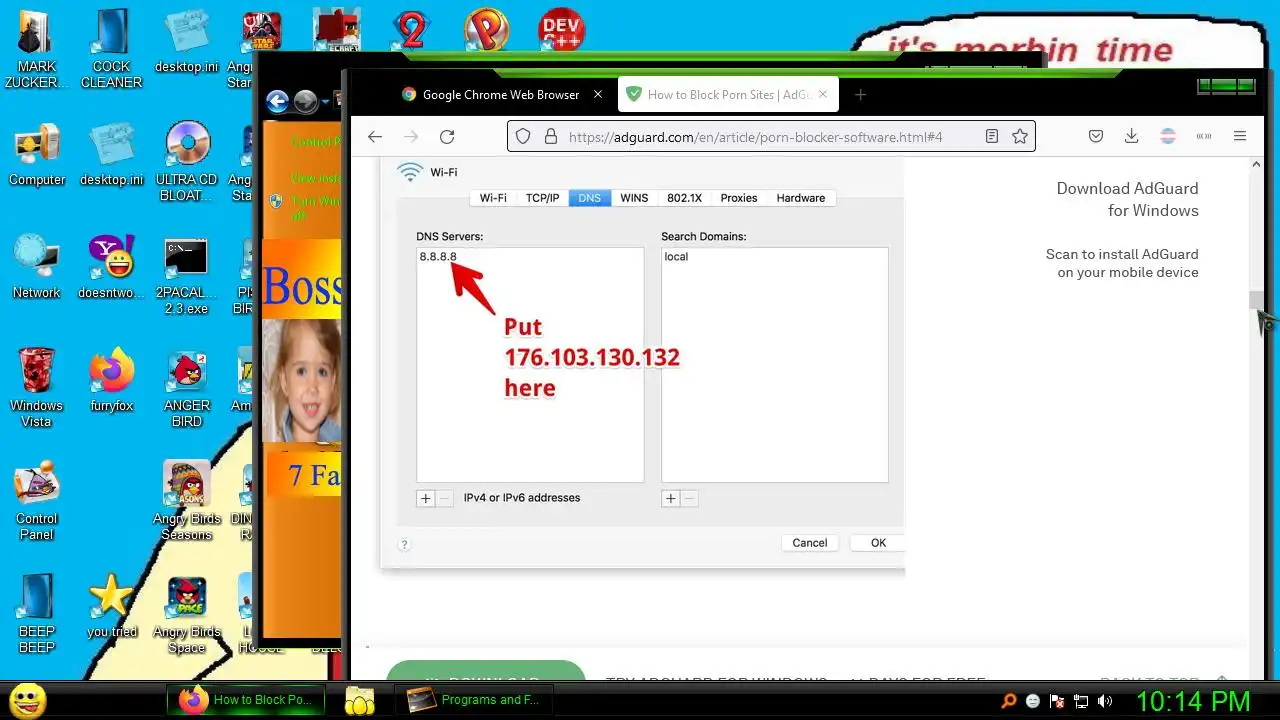The height and width of the screenshot is (720, 1280).
Task: Click OK in the pictured Wi-Fi dialog
Action: pyautogui.click(x=877, y=543)
